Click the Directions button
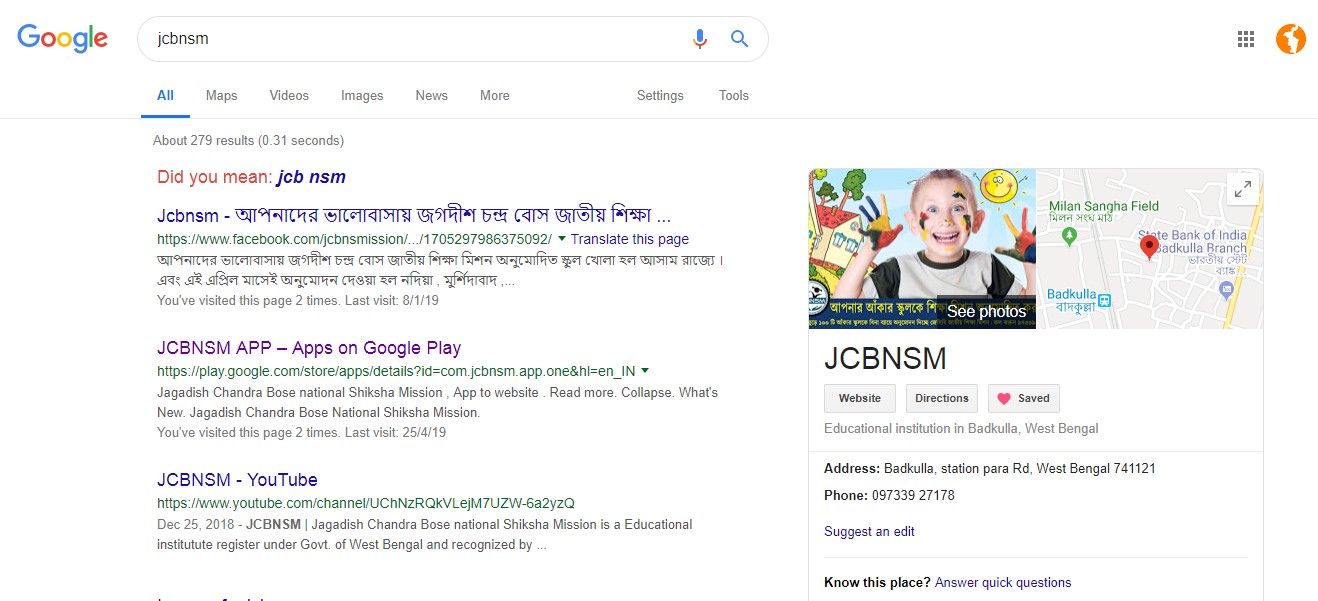This screenshot has height=601, width=1318. 942,398
